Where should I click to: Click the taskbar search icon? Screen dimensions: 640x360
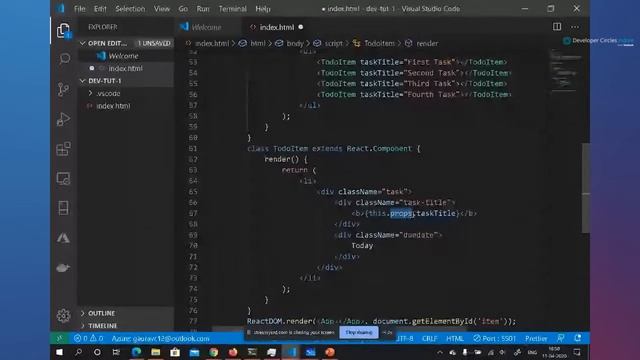[78, 352]
